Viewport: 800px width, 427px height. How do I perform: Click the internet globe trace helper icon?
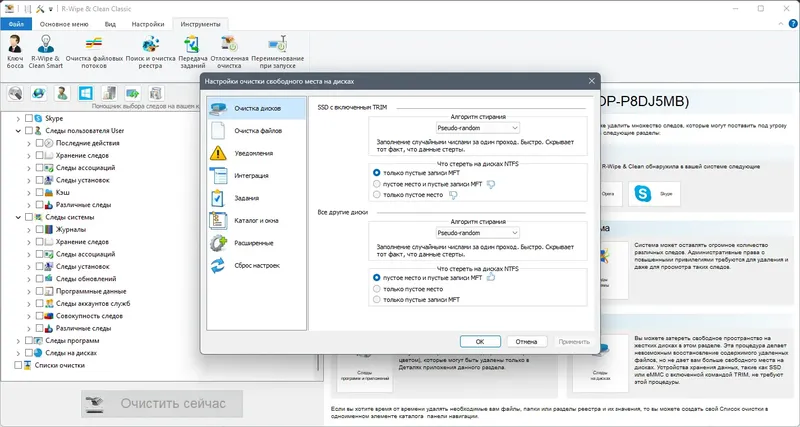tap(39, 93)
